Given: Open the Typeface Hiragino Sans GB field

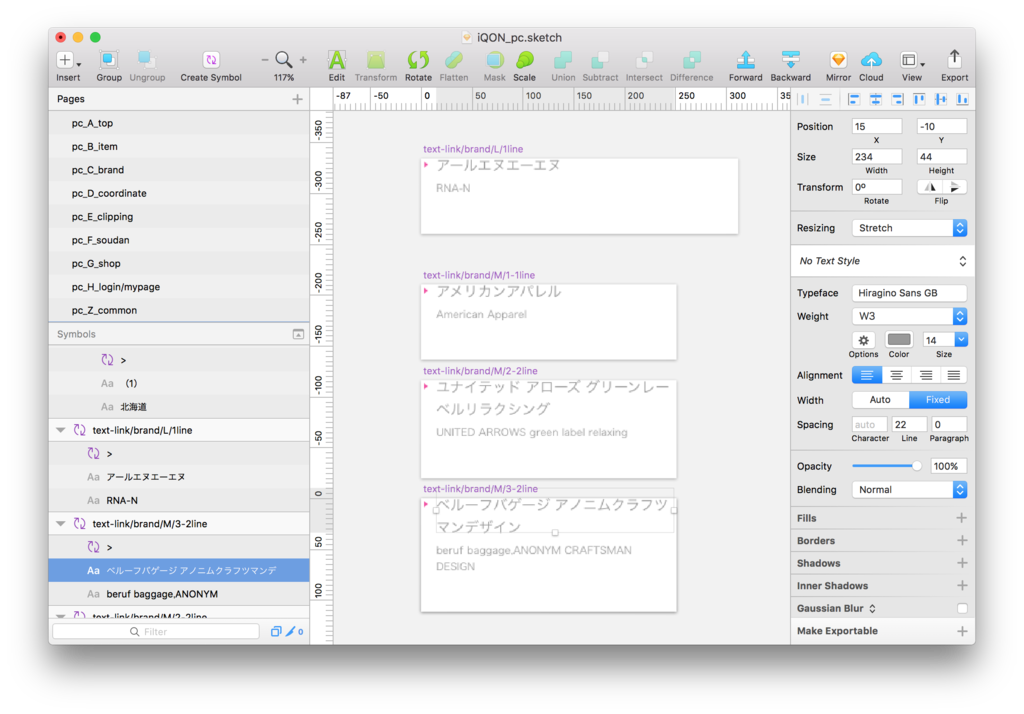Looking at the screenshot, I should click(909, 293).
